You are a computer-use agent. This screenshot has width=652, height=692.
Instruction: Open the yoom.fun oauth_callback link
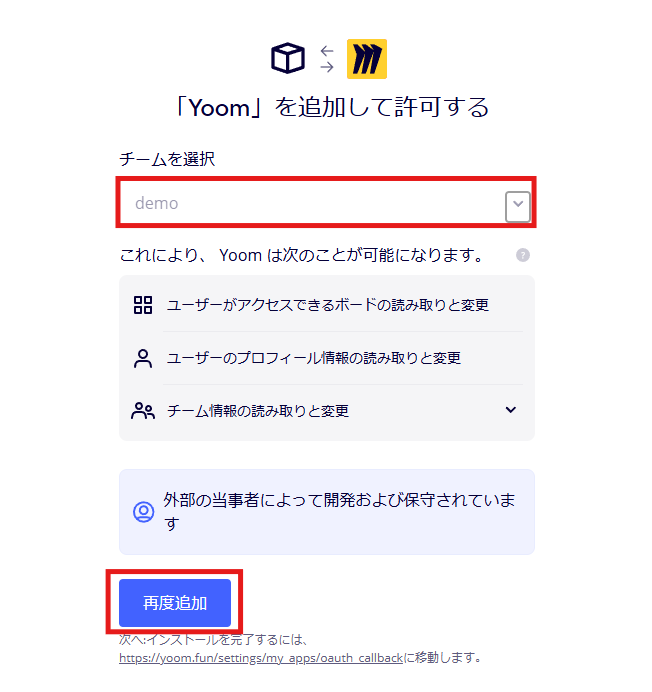[x=261, y=658]
